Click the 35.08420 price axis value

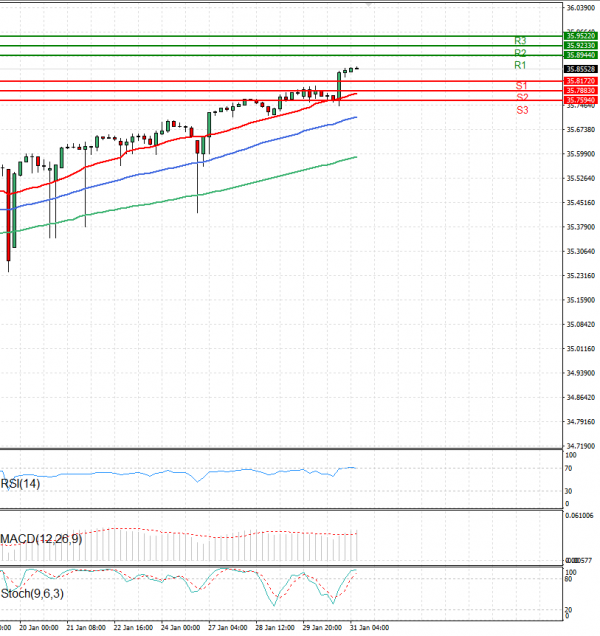click(581, 324)
